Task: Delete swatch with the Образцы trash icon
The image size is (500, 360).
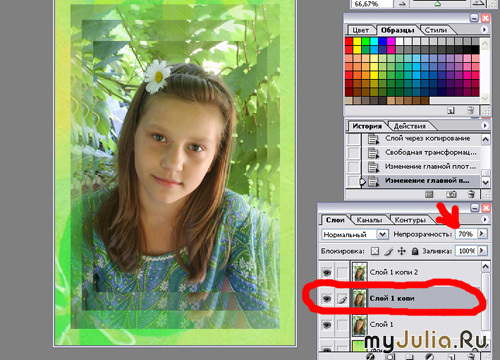Action: [470, 110]
